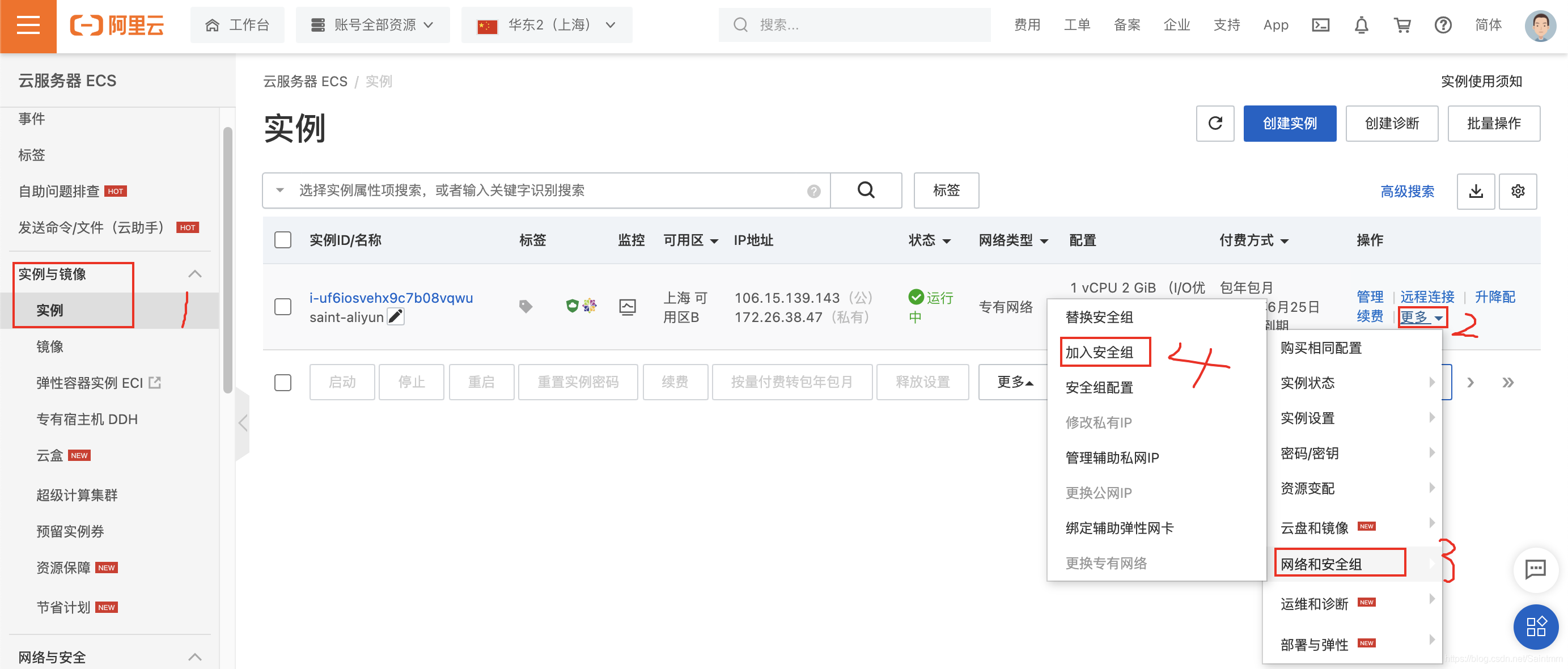Click the refresh instances icon button
The image size is (1568, 669).
(x=1214, y=124)
